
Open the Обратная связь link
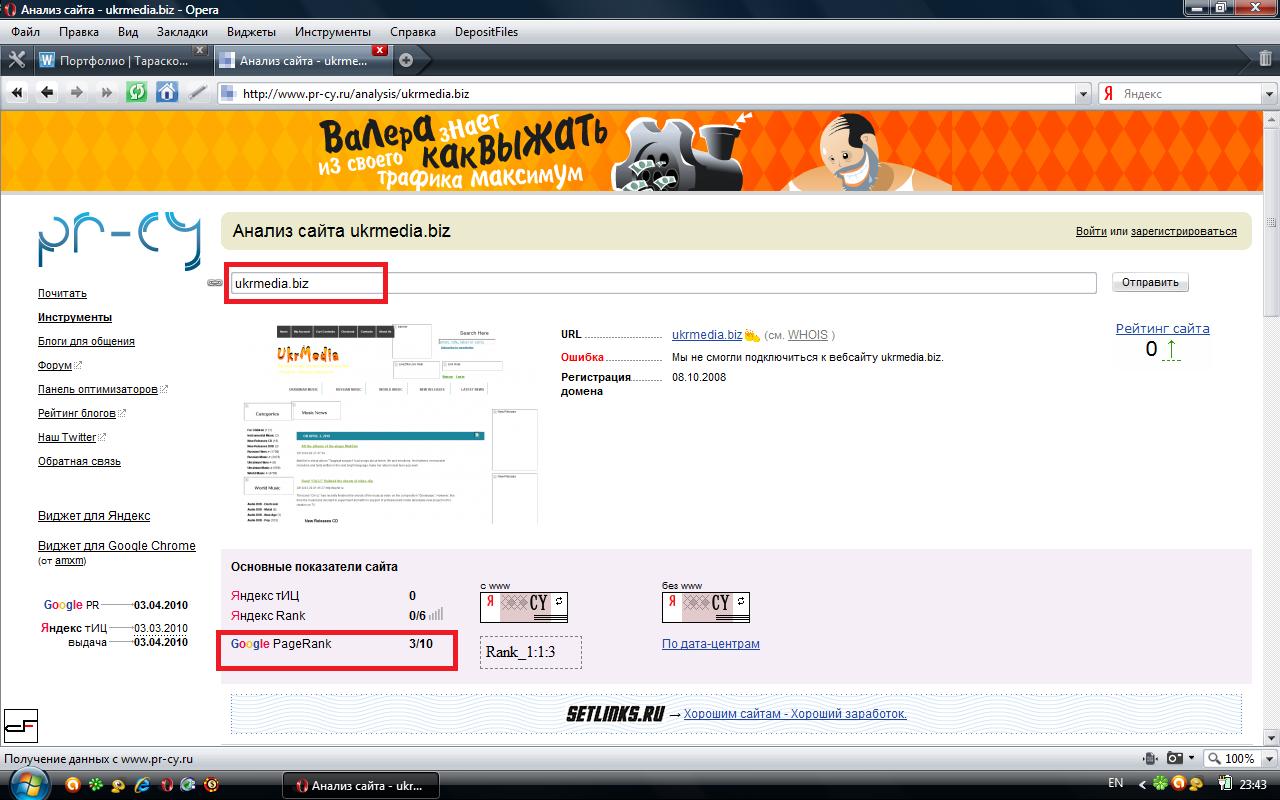click(79, 461)
